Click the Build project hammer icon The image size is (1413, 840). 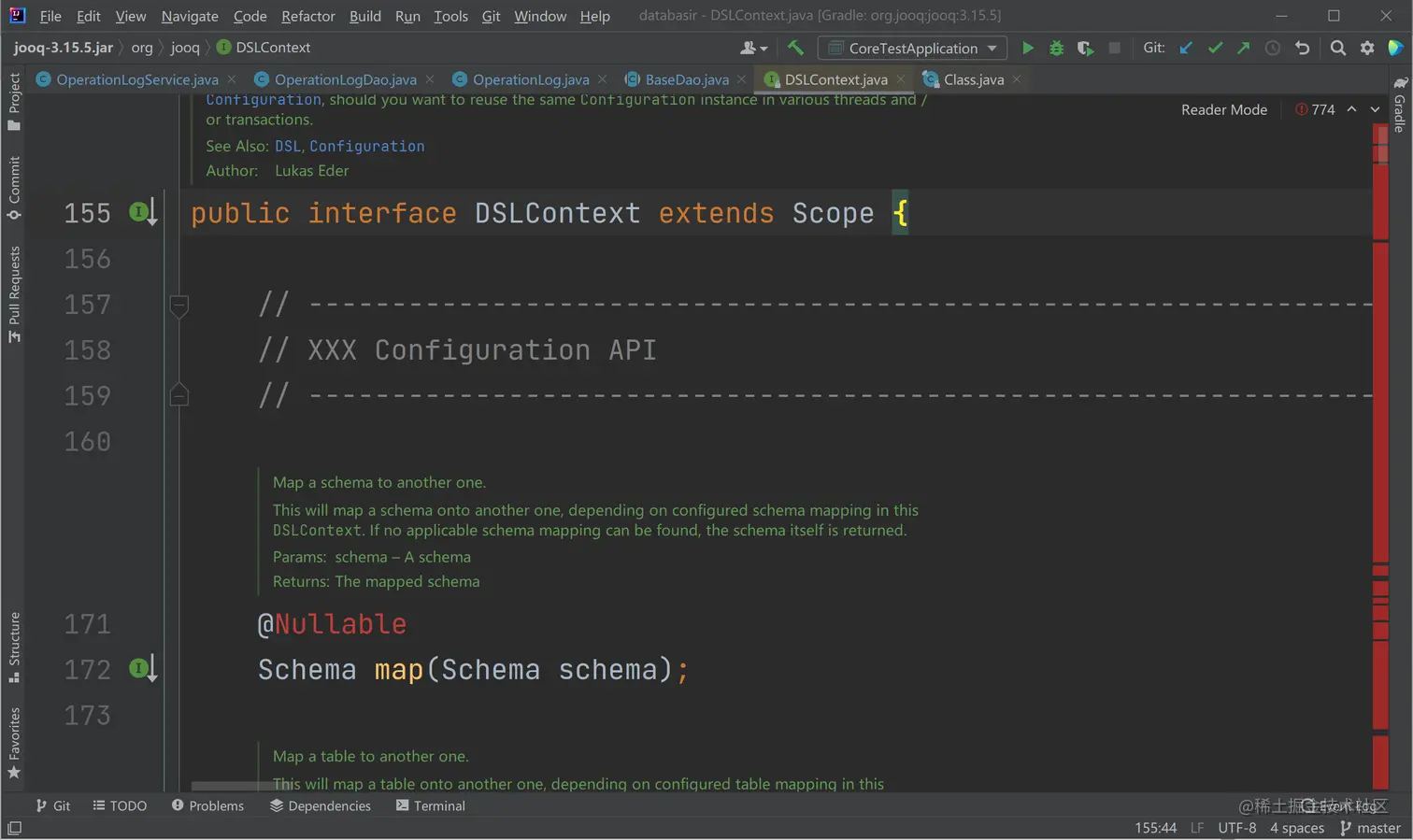click(795, 48)
